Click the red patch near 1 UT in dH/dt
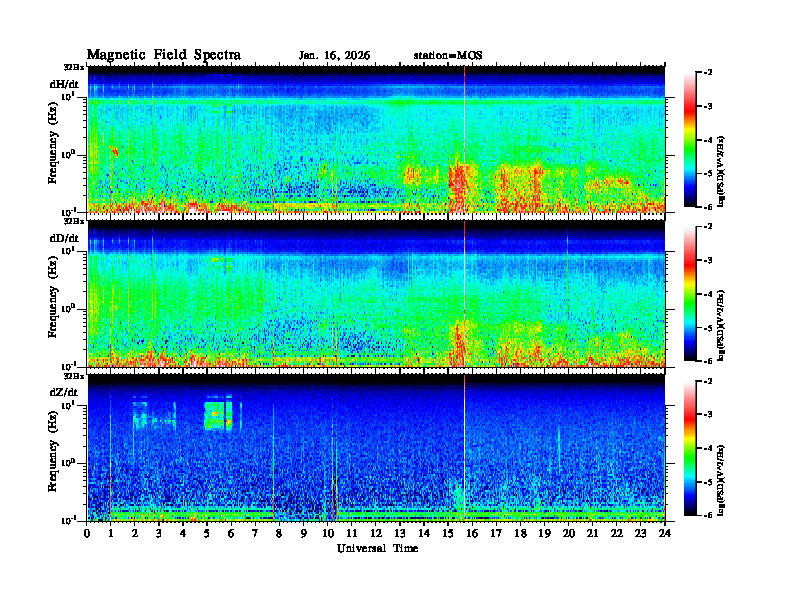The width and height of the screenshot is (792, 612). 114,151
